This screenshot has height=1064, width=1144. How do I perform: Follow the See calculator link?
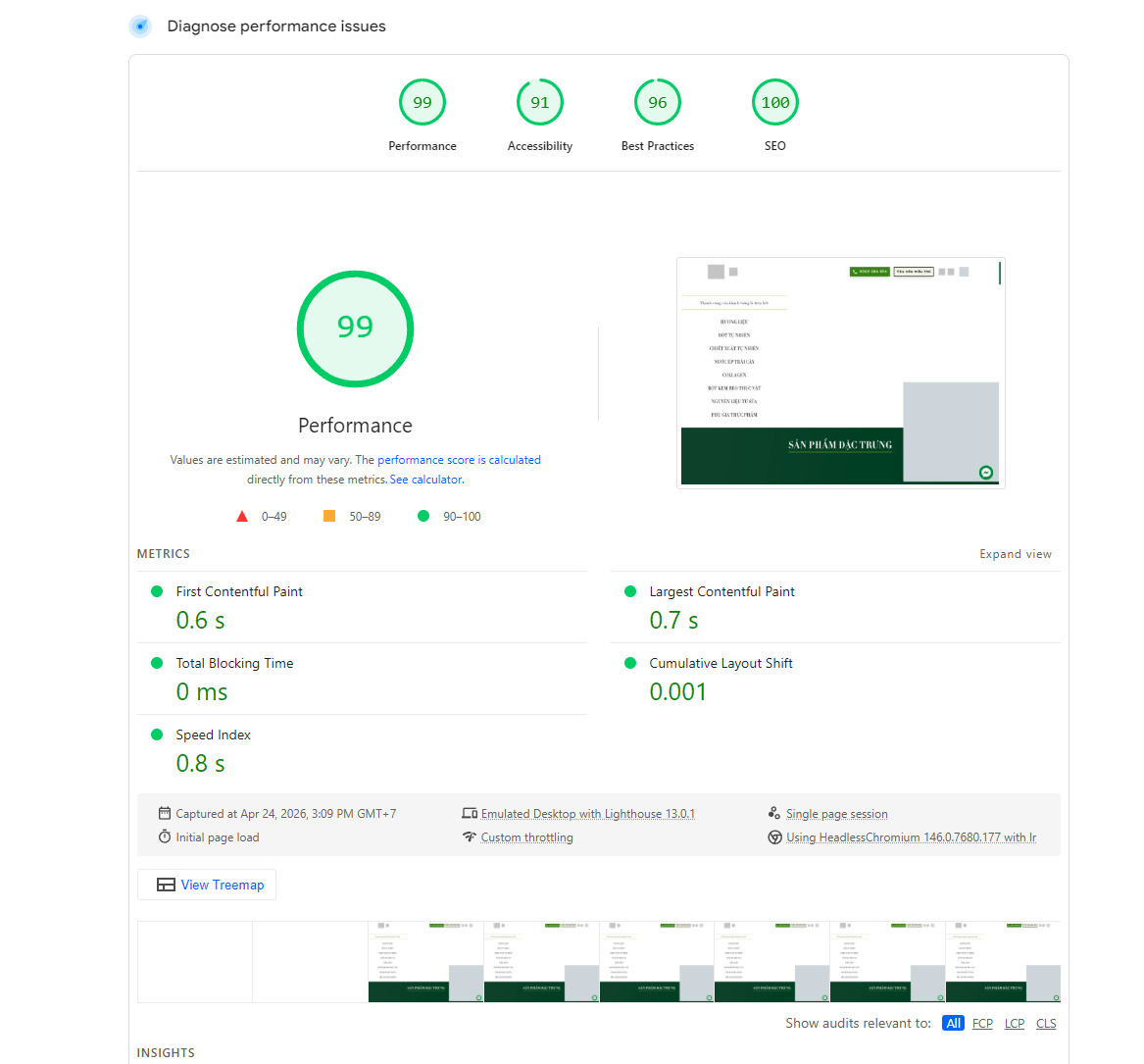coord(426,480)
